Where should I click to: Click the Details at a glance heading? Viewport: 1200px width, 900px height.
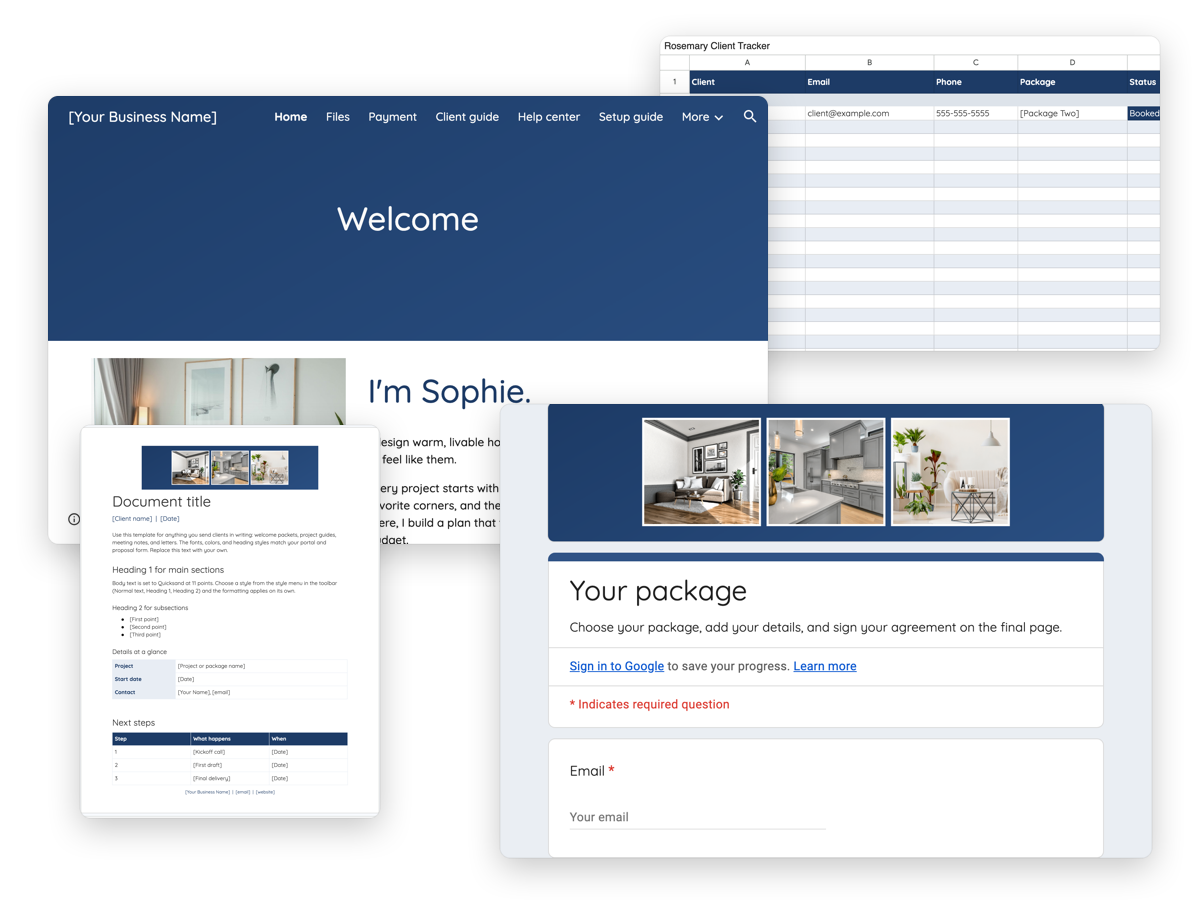pyautogui.click(x=139, y=651)
